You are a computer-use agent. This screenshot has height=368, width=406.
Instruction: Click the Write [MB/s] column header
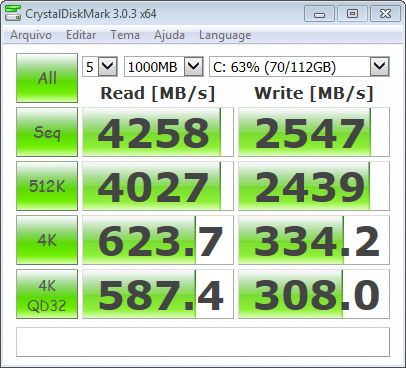314,93
